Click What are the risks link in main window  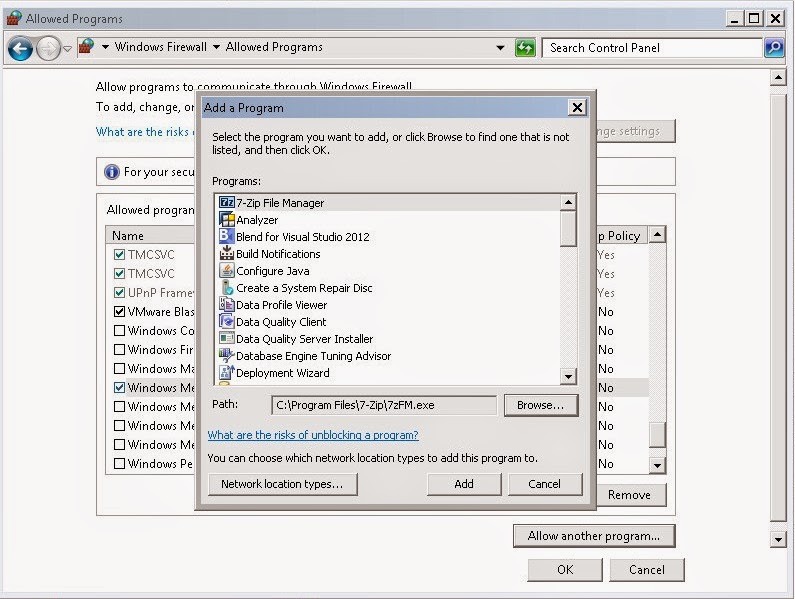(x=144, y=132)
